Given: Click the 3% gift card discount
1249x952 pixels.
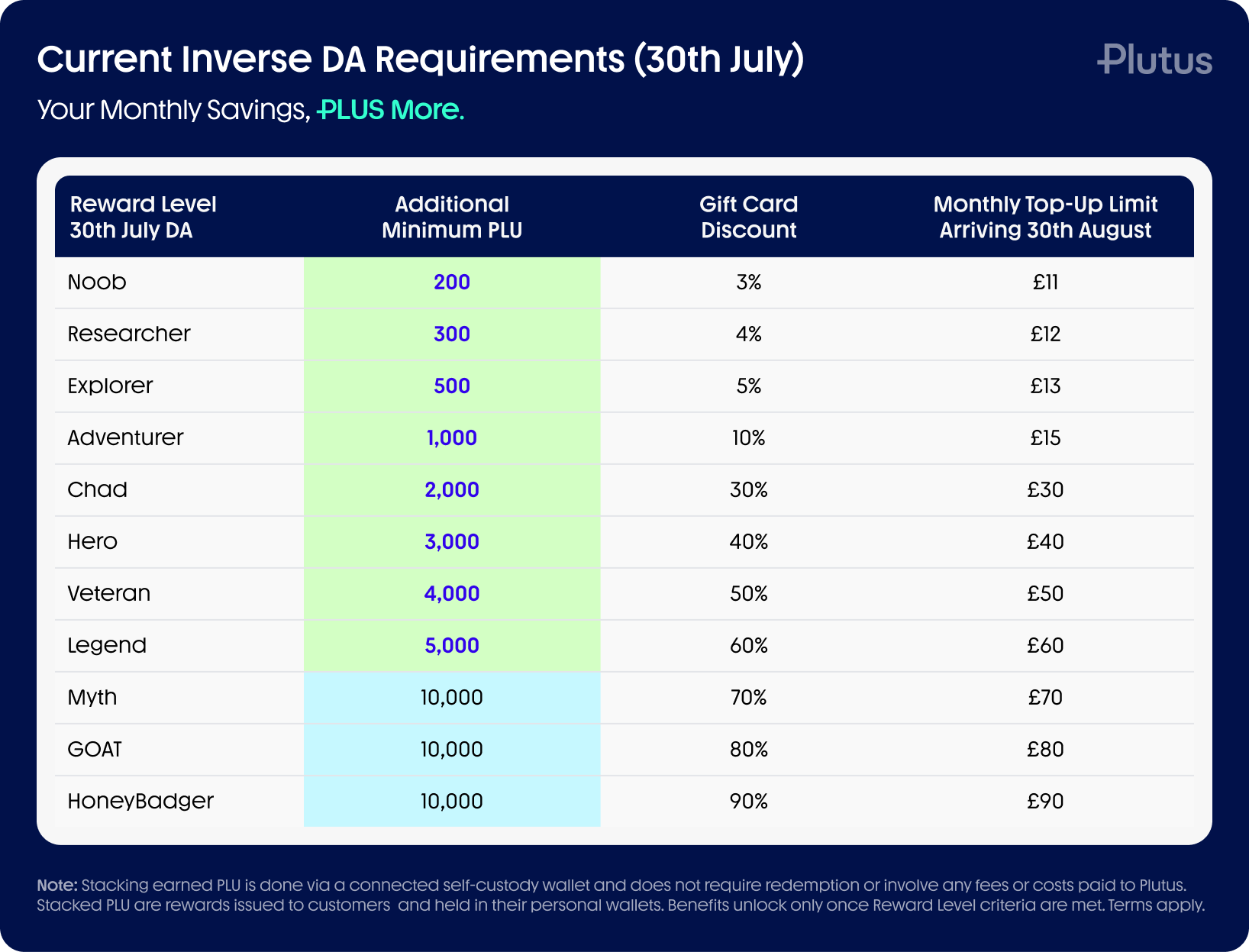Looking at the screenshot, I should [749, 282].
